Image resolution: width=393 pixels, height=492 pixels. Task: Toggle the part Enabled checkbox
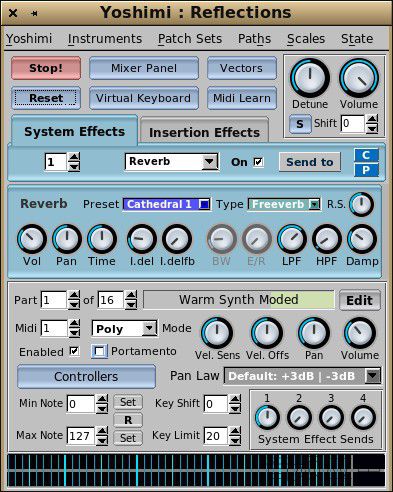tap(74, 351)
